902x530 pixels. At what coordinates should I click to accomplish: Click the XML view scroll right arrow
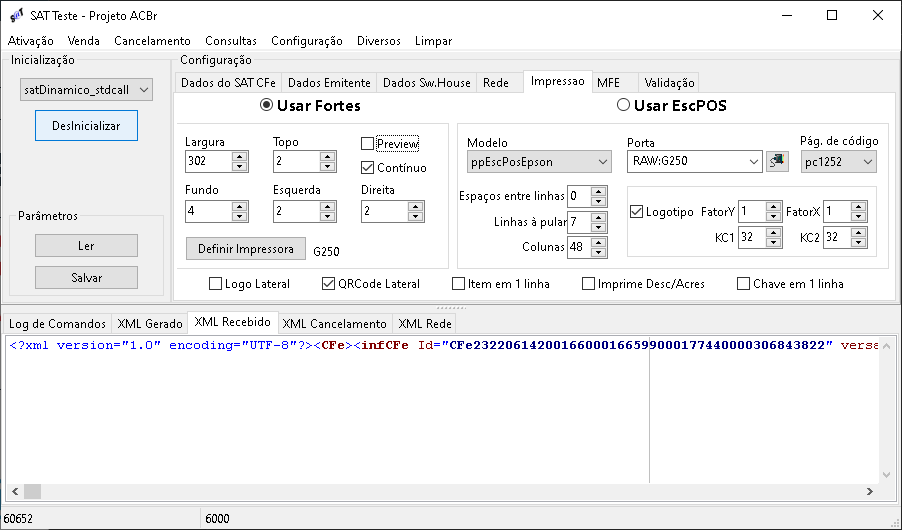870,491
